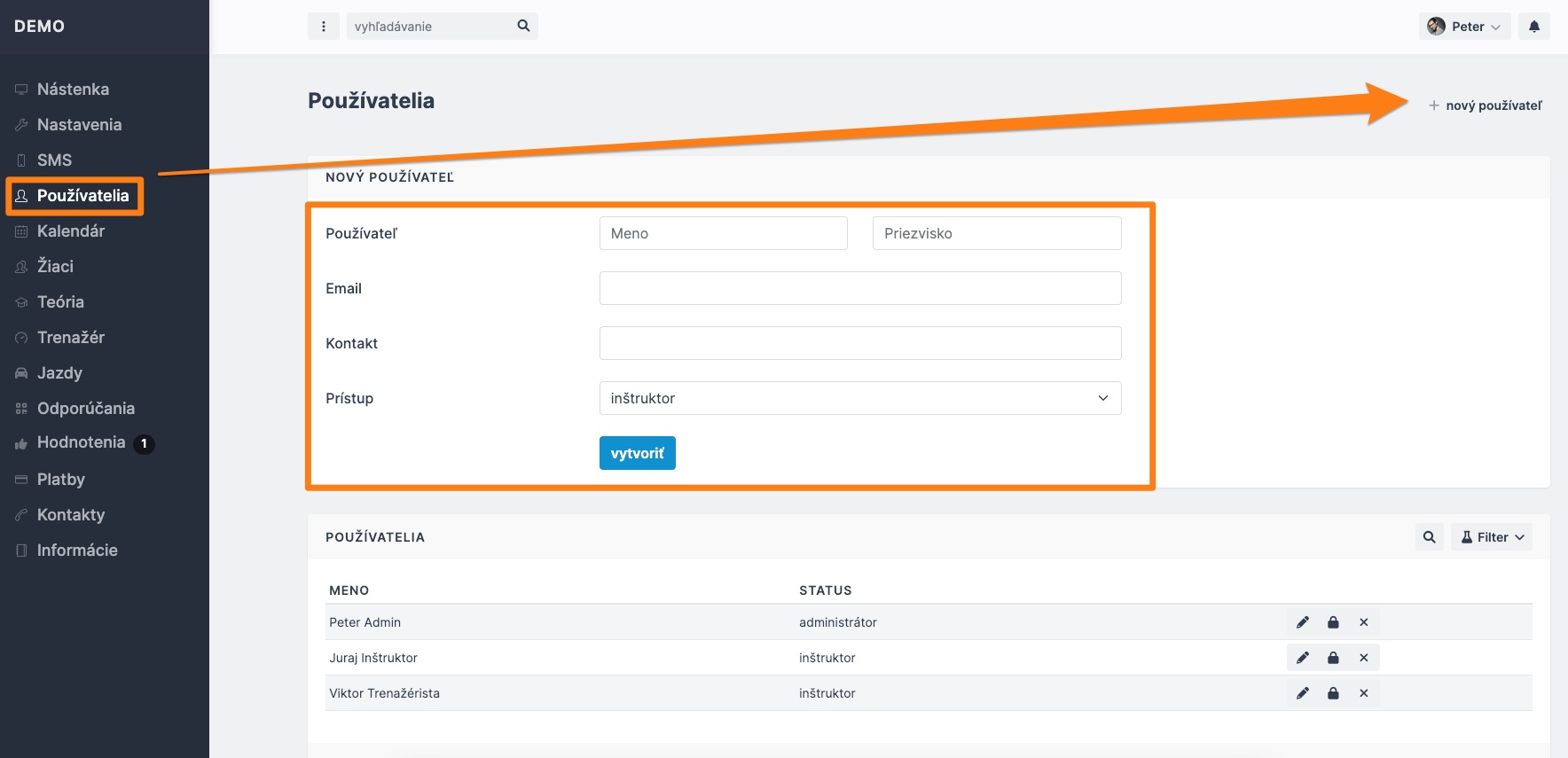Expand the Prístup inštruktor dropdown
The width and height of the screenshot is (1568, 758).
pos(859,398)
